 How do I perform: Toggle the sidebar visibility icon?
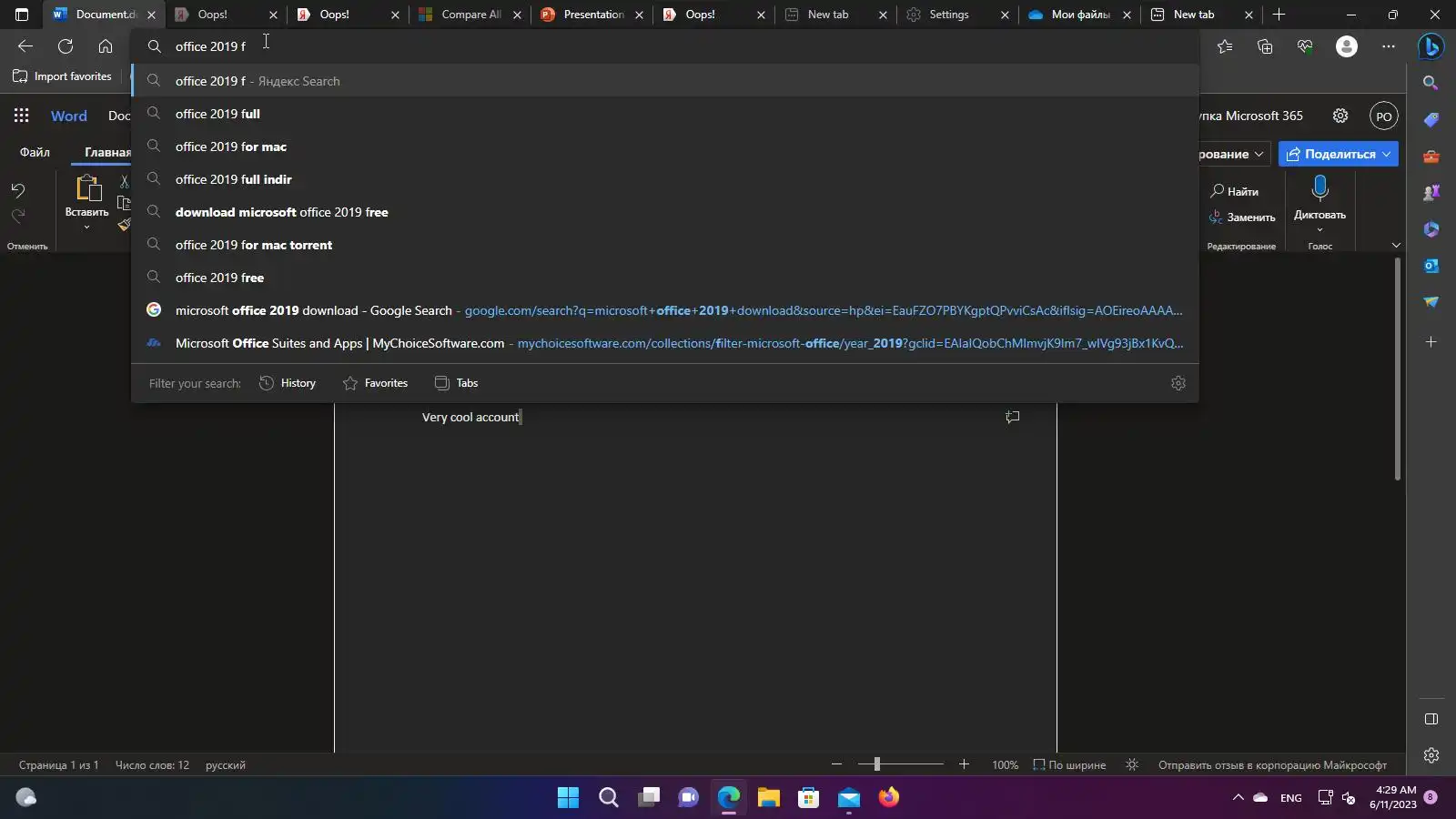coord(1431,719)
